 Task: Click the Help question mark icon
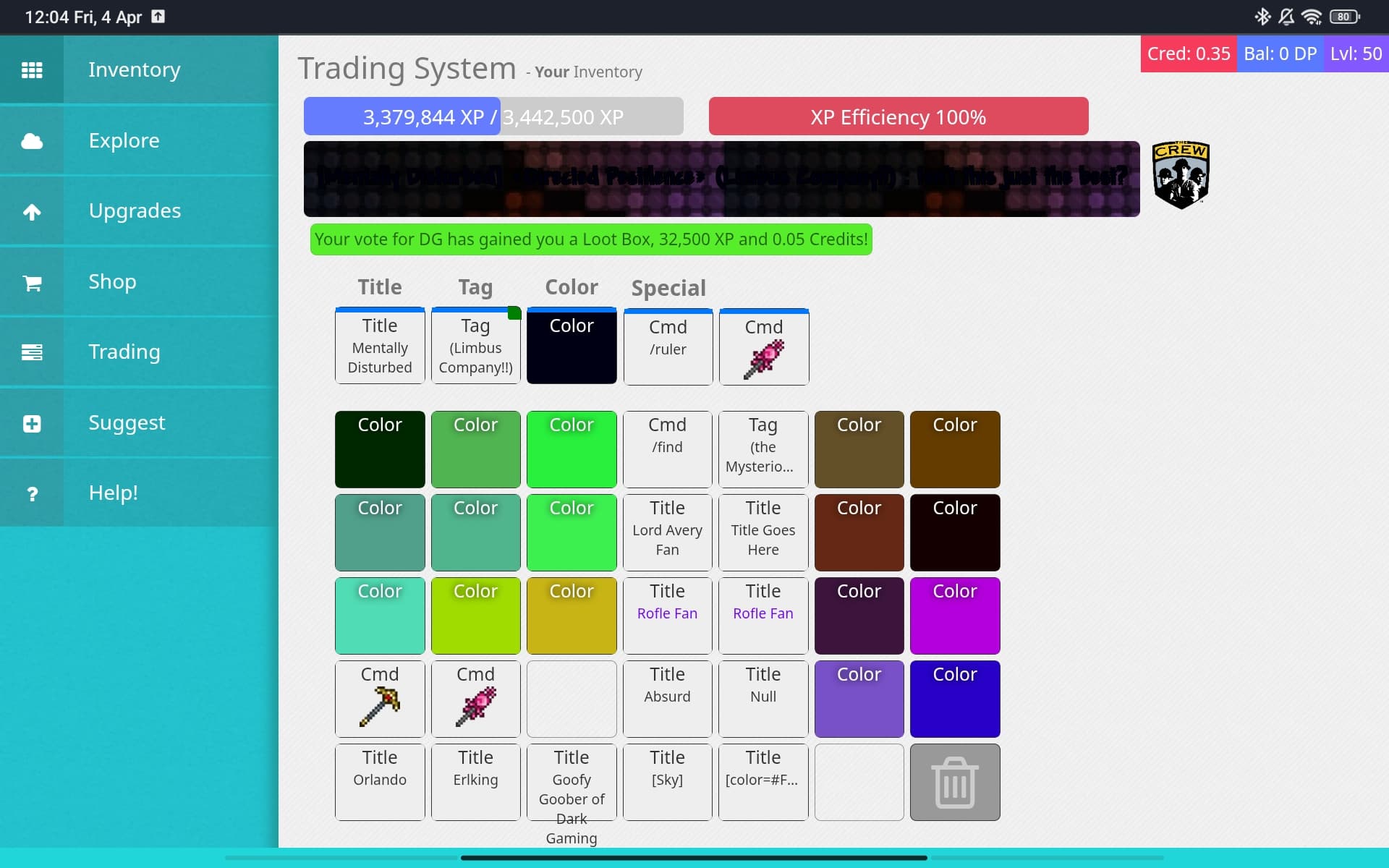[x=32, y=493]
